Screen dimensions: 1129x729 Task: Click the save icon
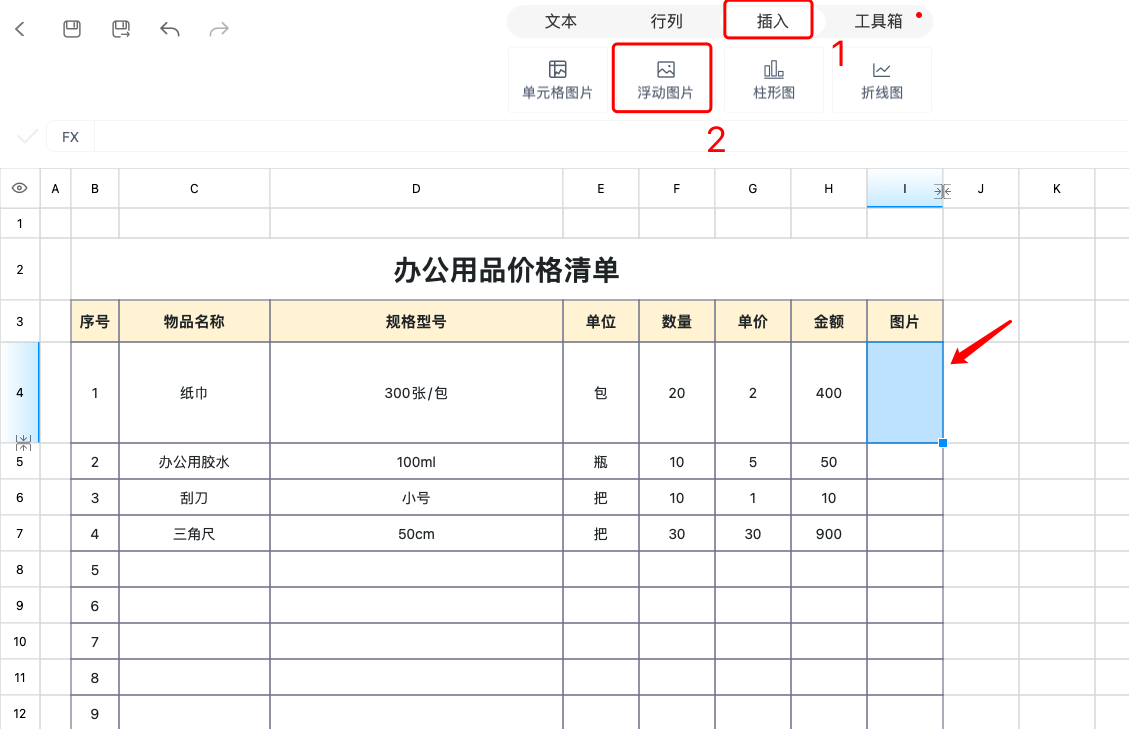pyautogui.click(x=72, y=29)
